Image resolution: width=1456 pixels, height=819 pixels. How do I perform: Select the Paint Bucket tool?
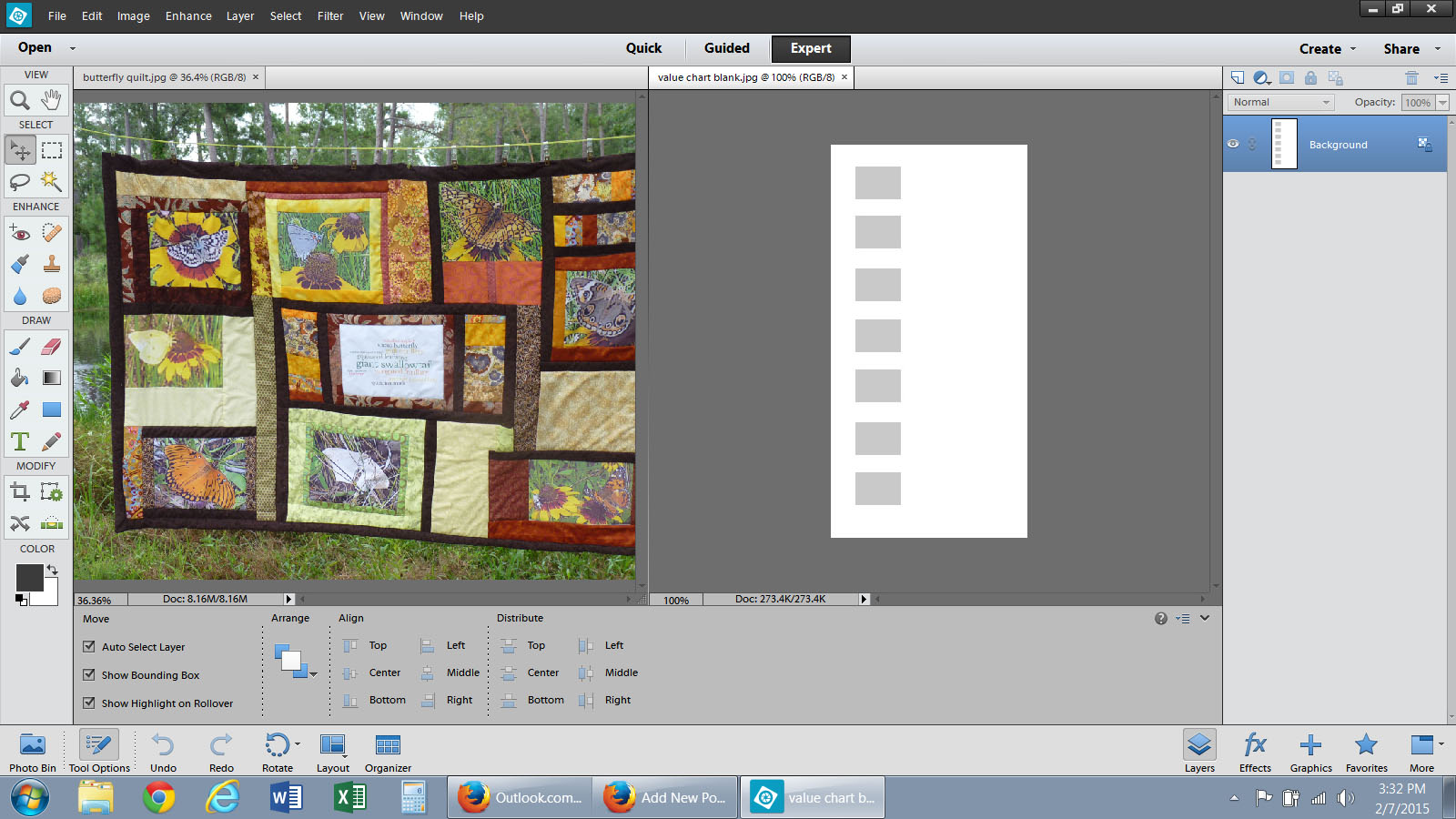click(x=20, y=378)
